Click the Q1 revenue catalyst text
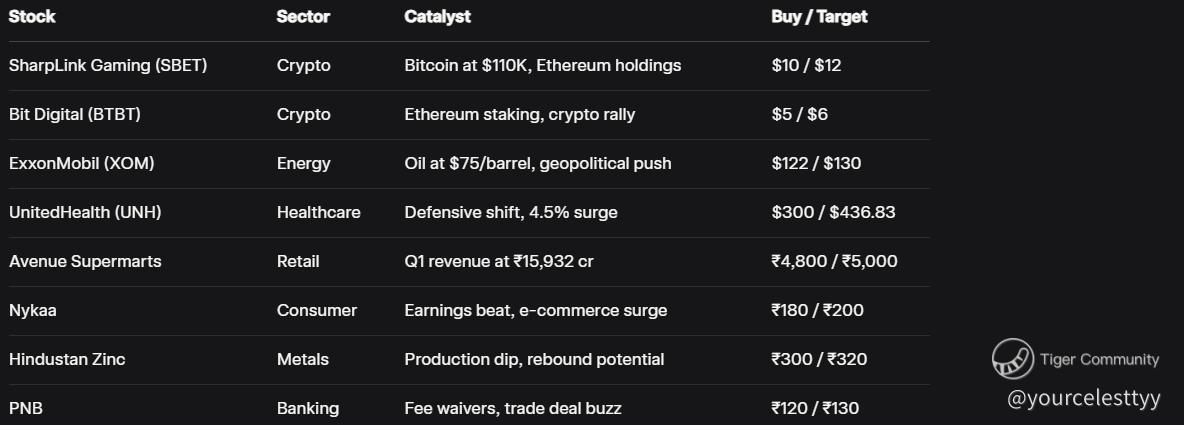The height and width of the screenshot is (425, 1184). click(x=500, y=261)
